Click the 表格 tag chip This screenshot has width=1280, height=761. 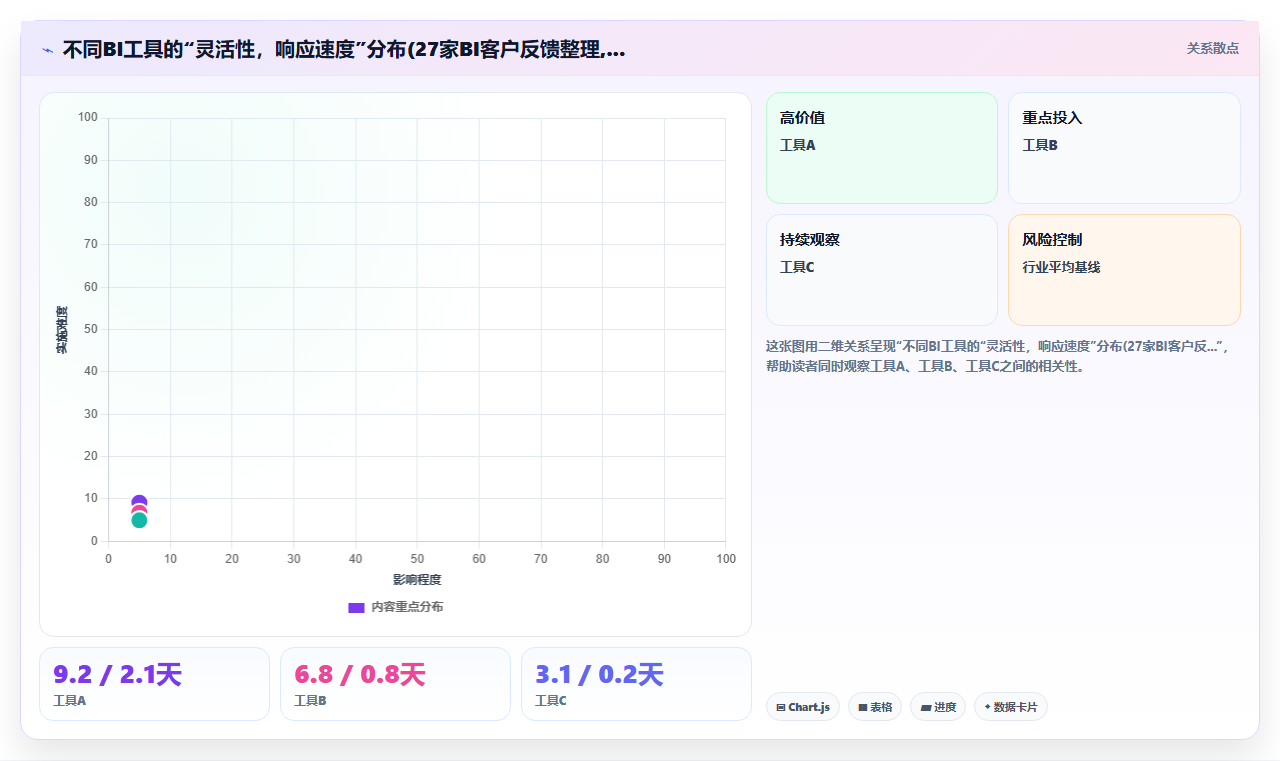pyautogui.click(x=875, y=707)
